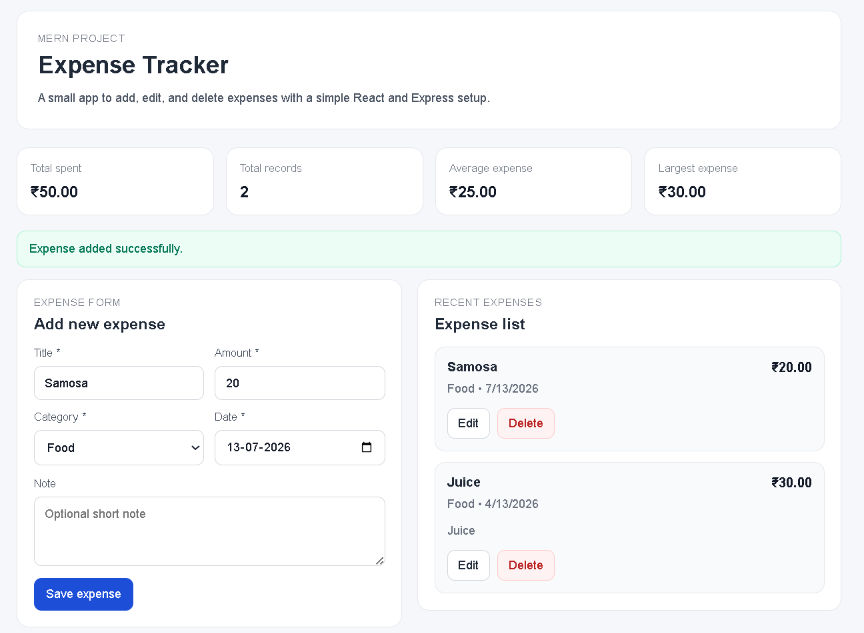Click the Date field showing 13-07-2026

click(x=300, y=447)
